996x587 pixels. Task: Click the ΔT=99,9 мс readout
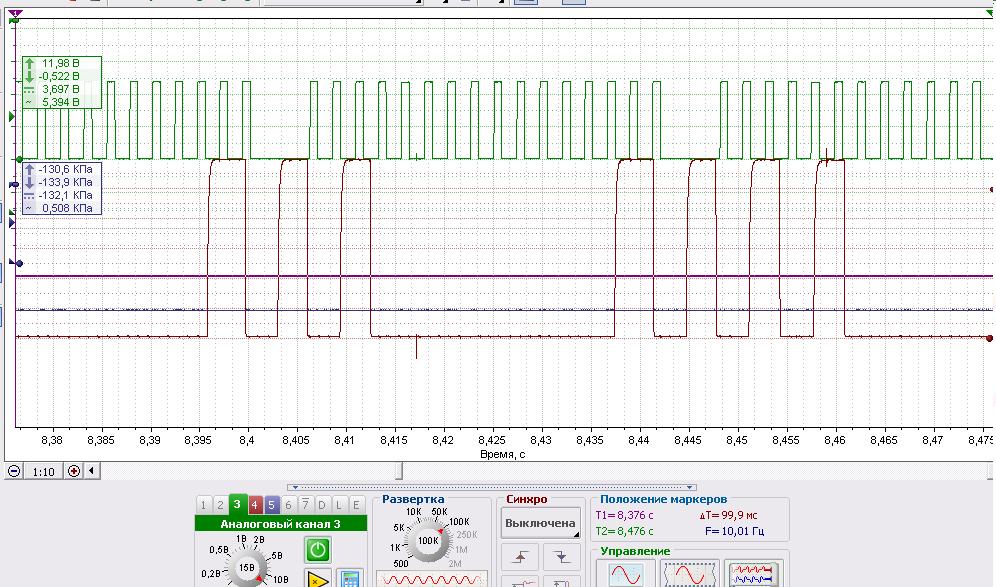728,515
